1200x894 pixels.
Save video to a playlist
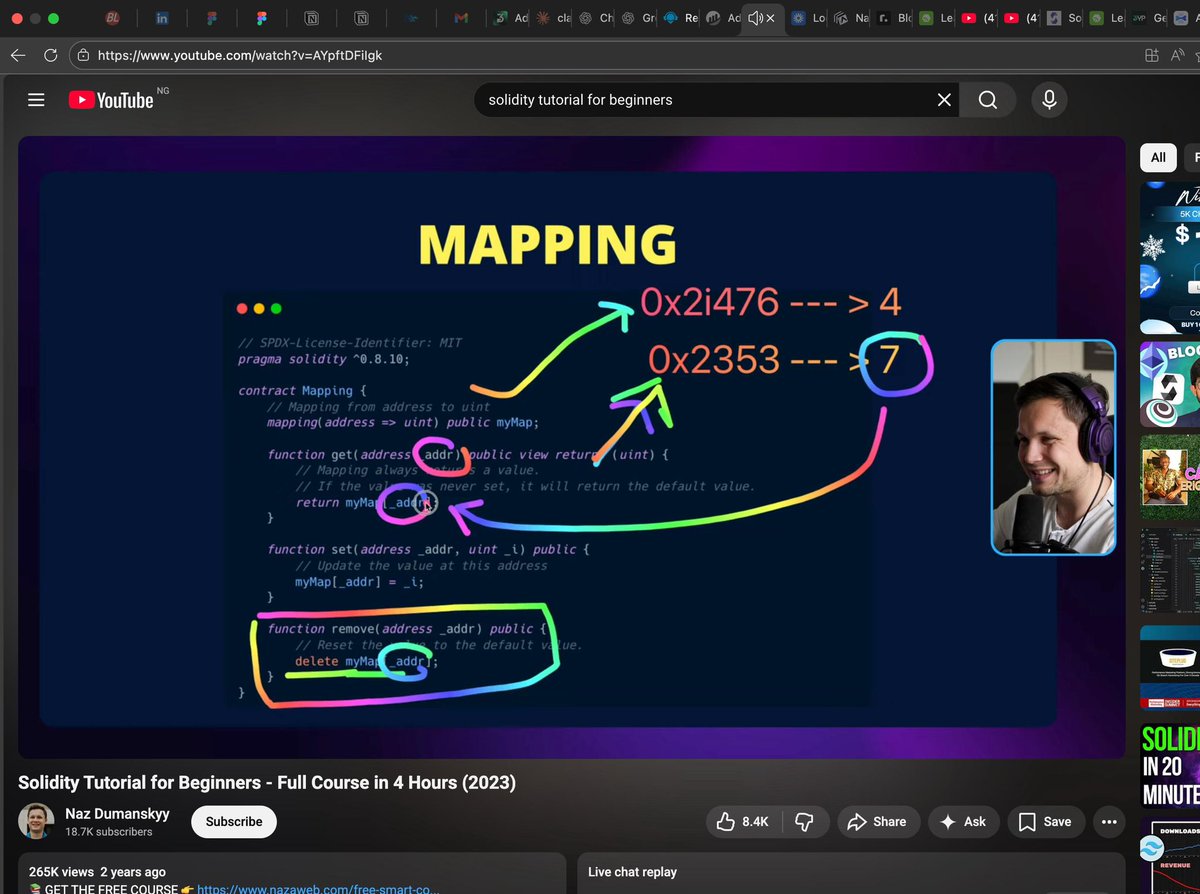(1045, 822)
